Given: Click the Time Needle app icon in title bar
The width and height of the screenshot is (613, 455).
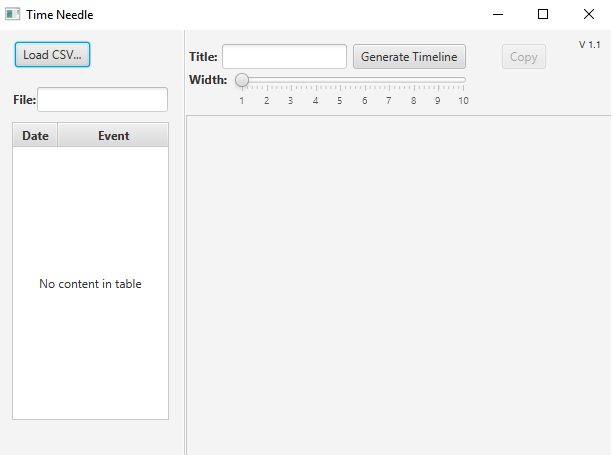Looking at the screenshot, I should click(x=12, y=14).
